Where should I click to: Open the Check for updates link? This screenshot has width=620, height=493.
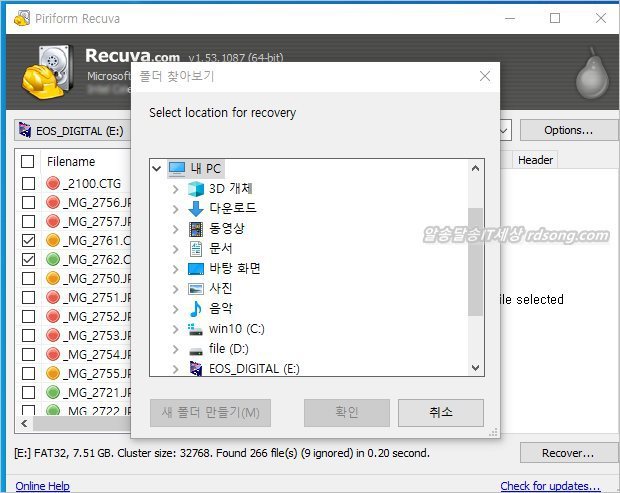click(550, 485)
